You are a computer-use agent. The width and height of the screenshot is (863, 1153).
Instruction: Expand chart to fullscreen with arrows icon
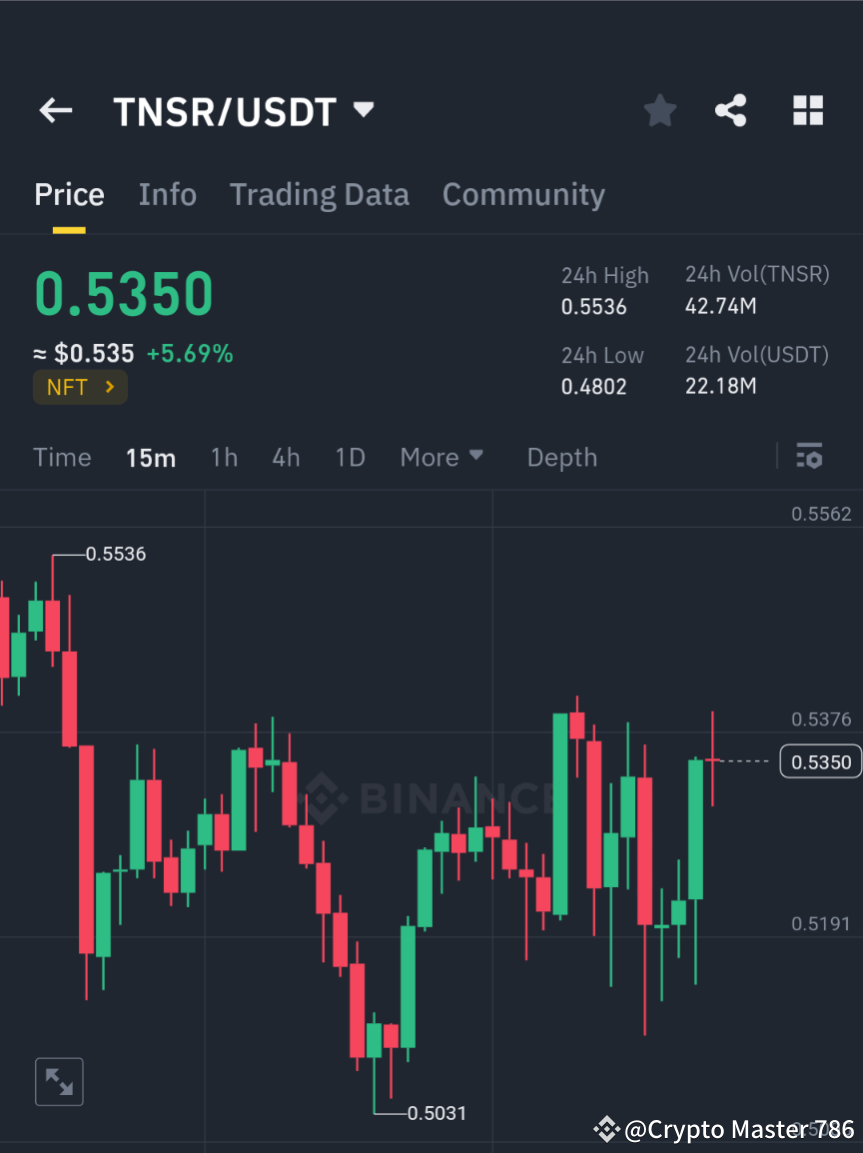pyautogui.click(x=59, y=1081)
